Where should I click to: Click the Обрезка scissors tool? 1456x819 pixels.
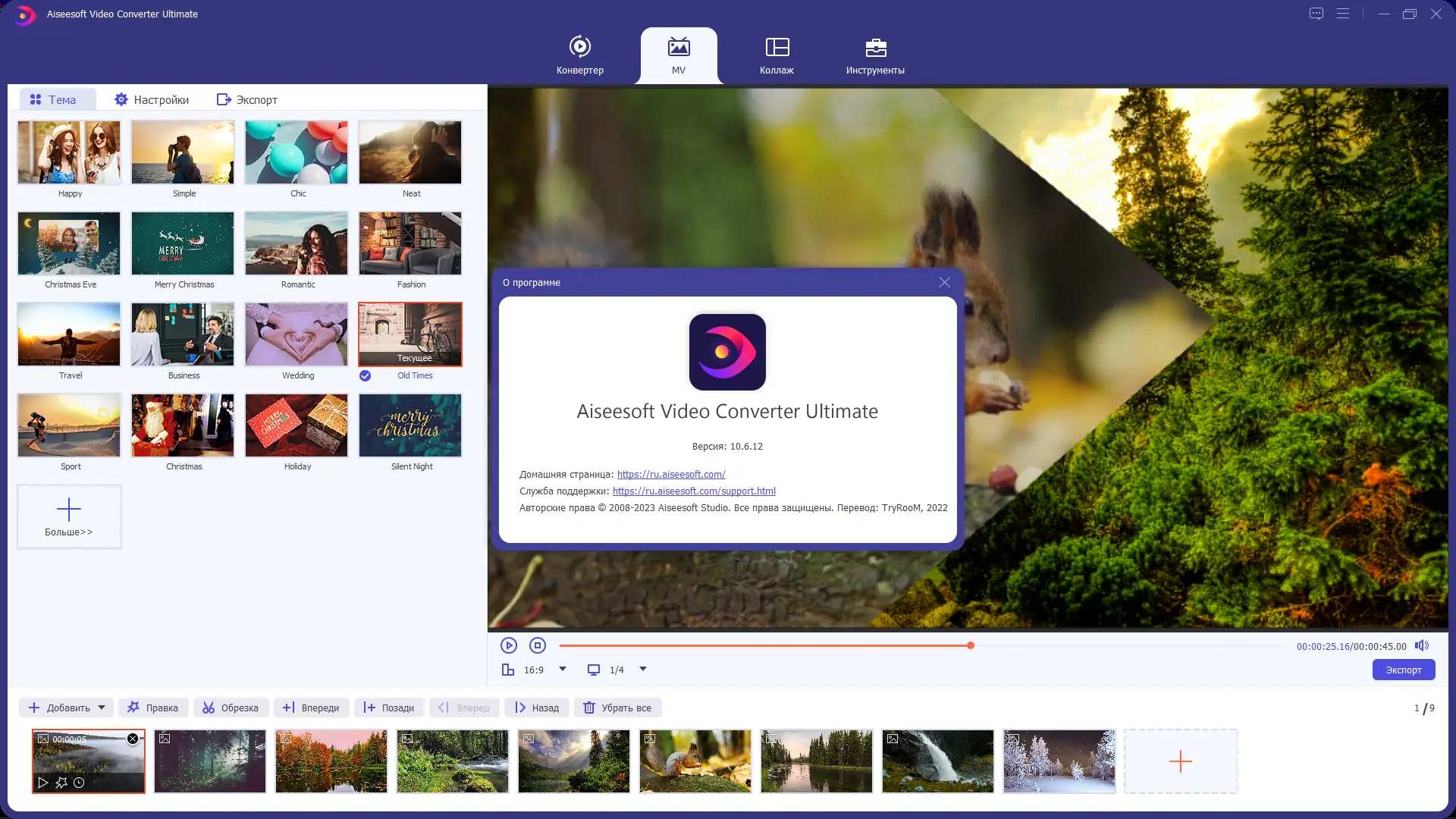pos(231,708)
